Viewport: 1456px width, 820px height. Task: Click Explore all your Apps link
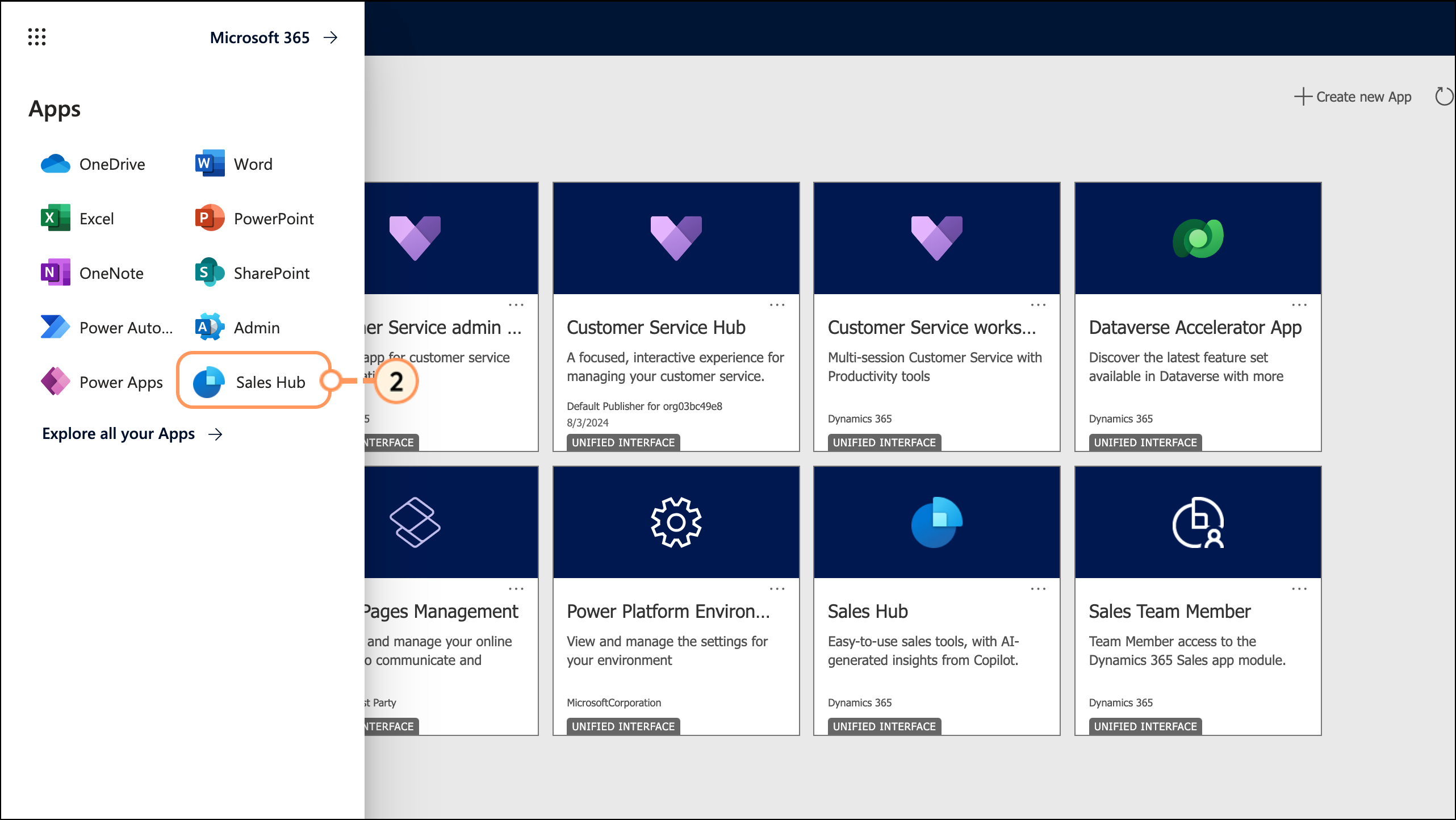coord(118,434)
